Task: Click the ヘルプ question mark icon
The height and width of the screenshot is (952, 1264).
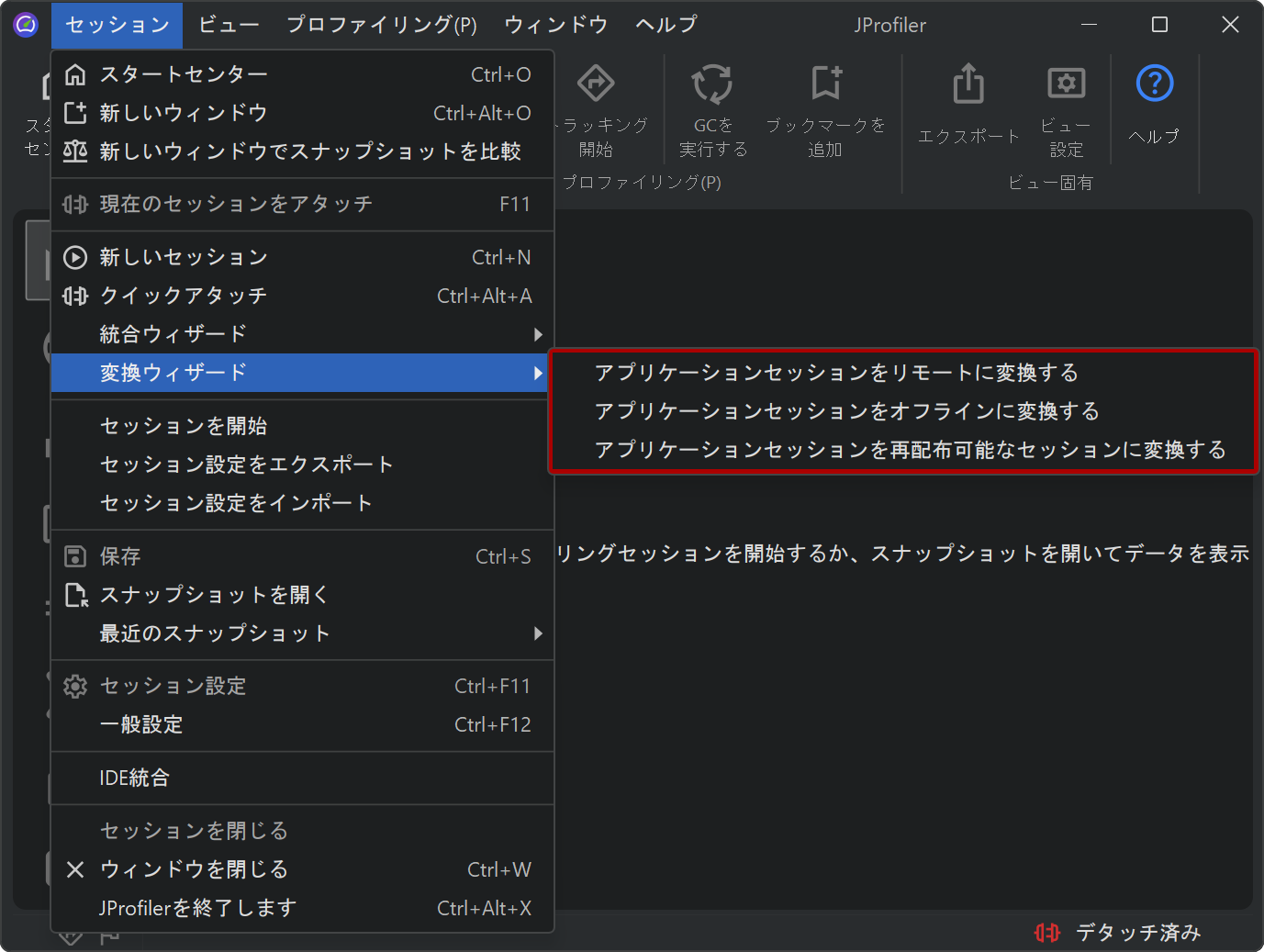Action: pyautogui.click(x=1154, y=84)
